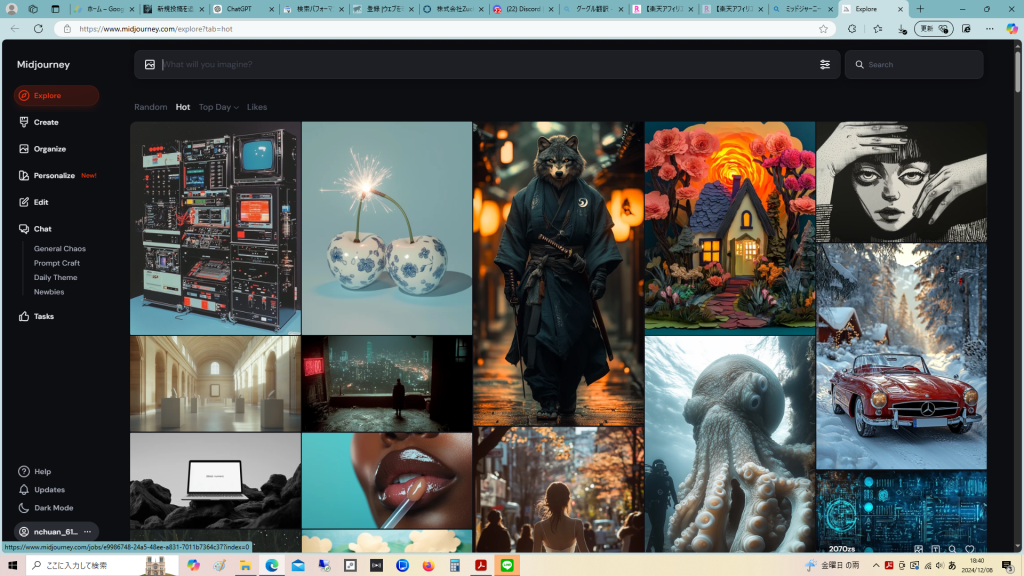Open the samurai wolf image
Viewport: 1024px width, 576px height.
[x=557, y=274]
